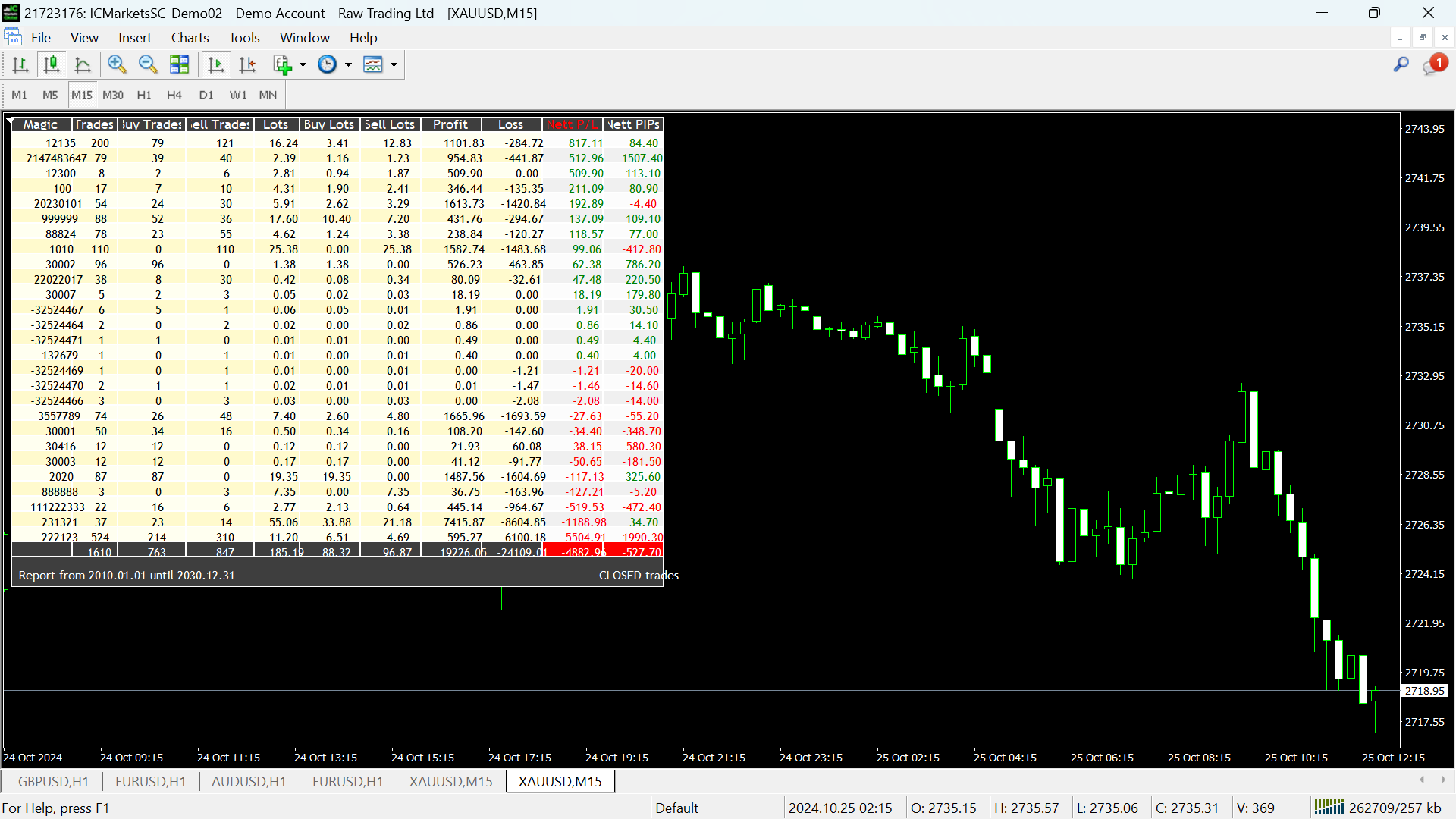This screenshot has width=1456, height=819.
Task: Enable the M1 timeframe
Action: click(x=20, y=95)
